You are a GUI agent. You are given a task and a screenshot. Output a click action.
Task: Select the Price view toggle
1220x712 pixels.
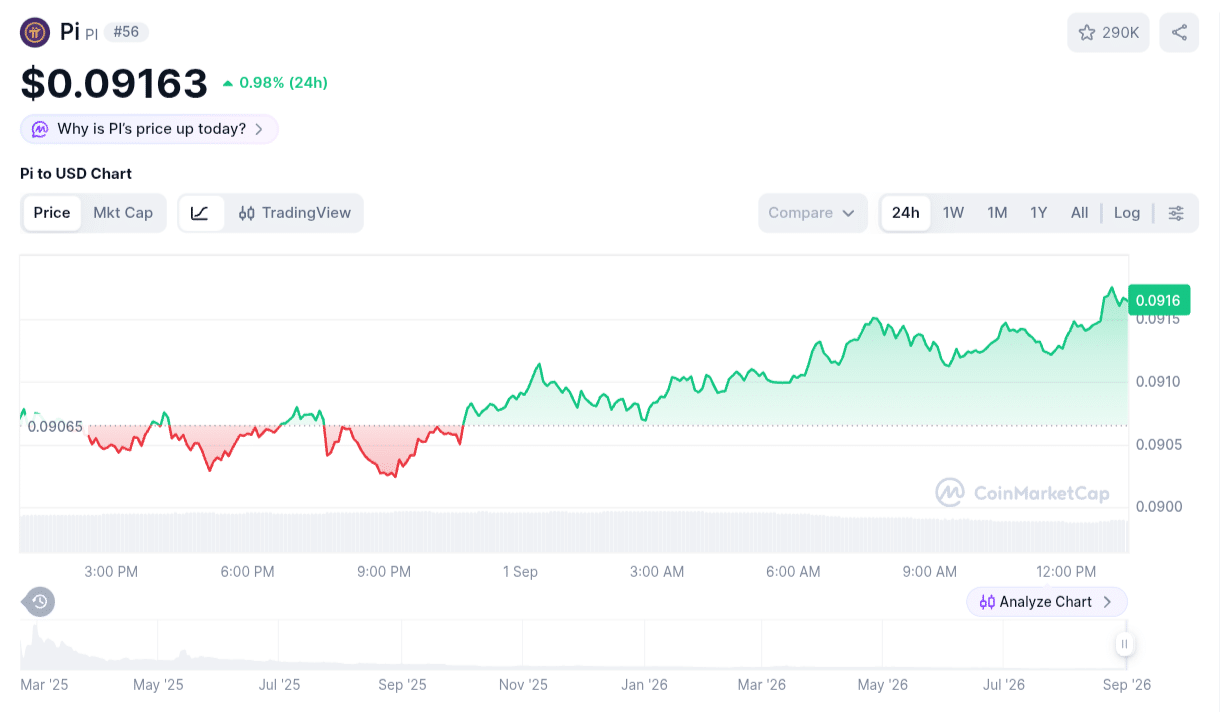click(52, 213)
